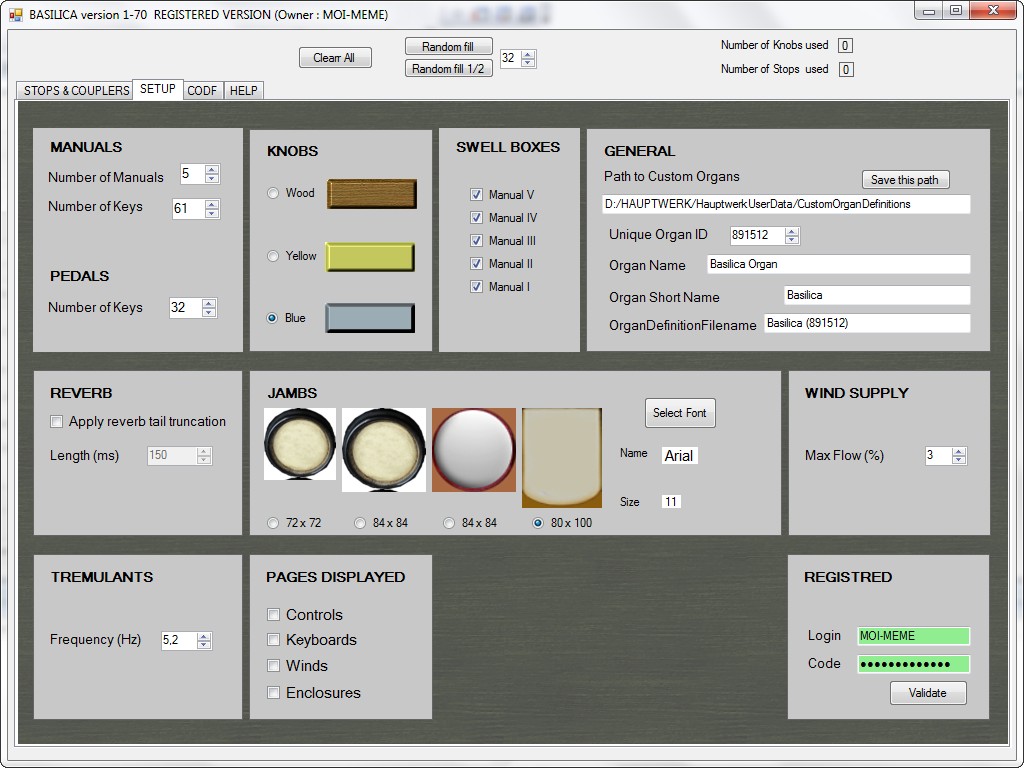
Task: Select the Blue knob radio button
Action: click(272, 318)
